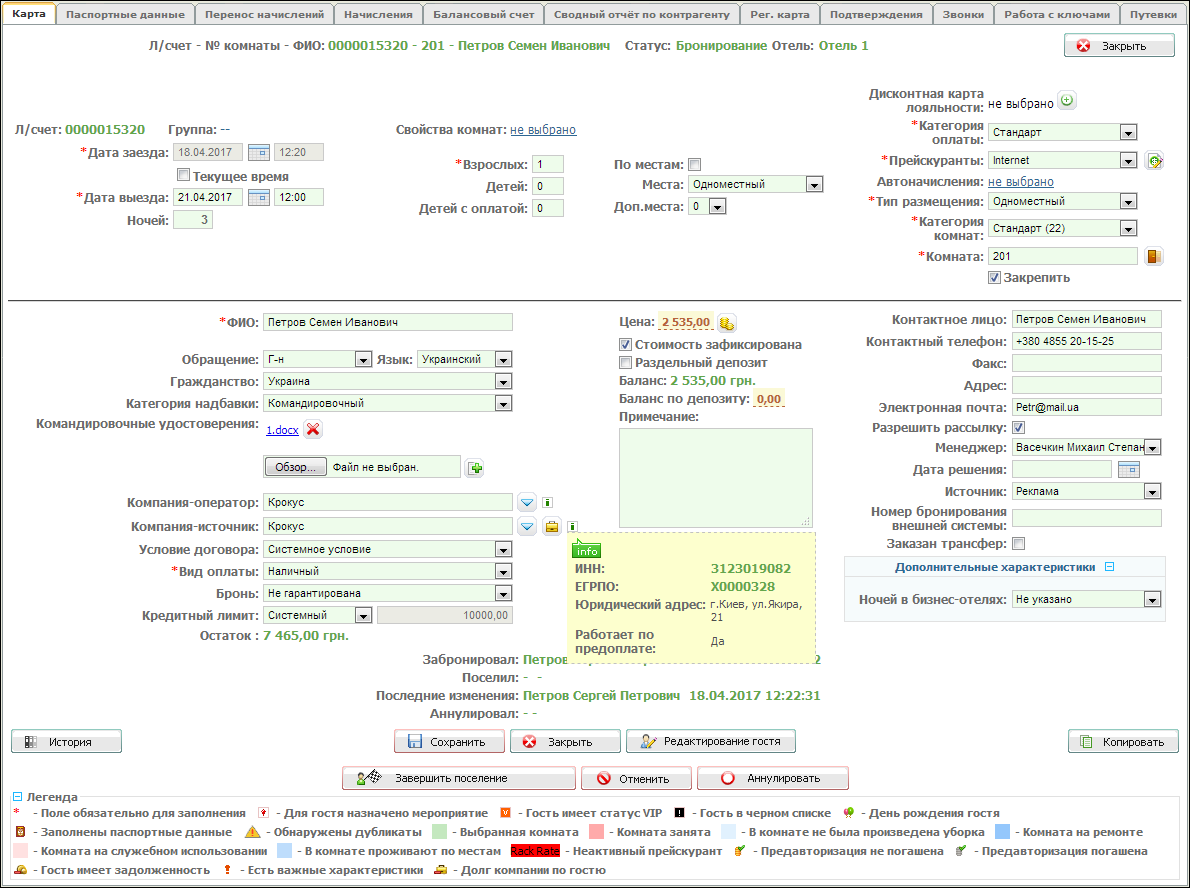
Task: Click briefcase icon next to Компания-источник
Action: [551, 527]
